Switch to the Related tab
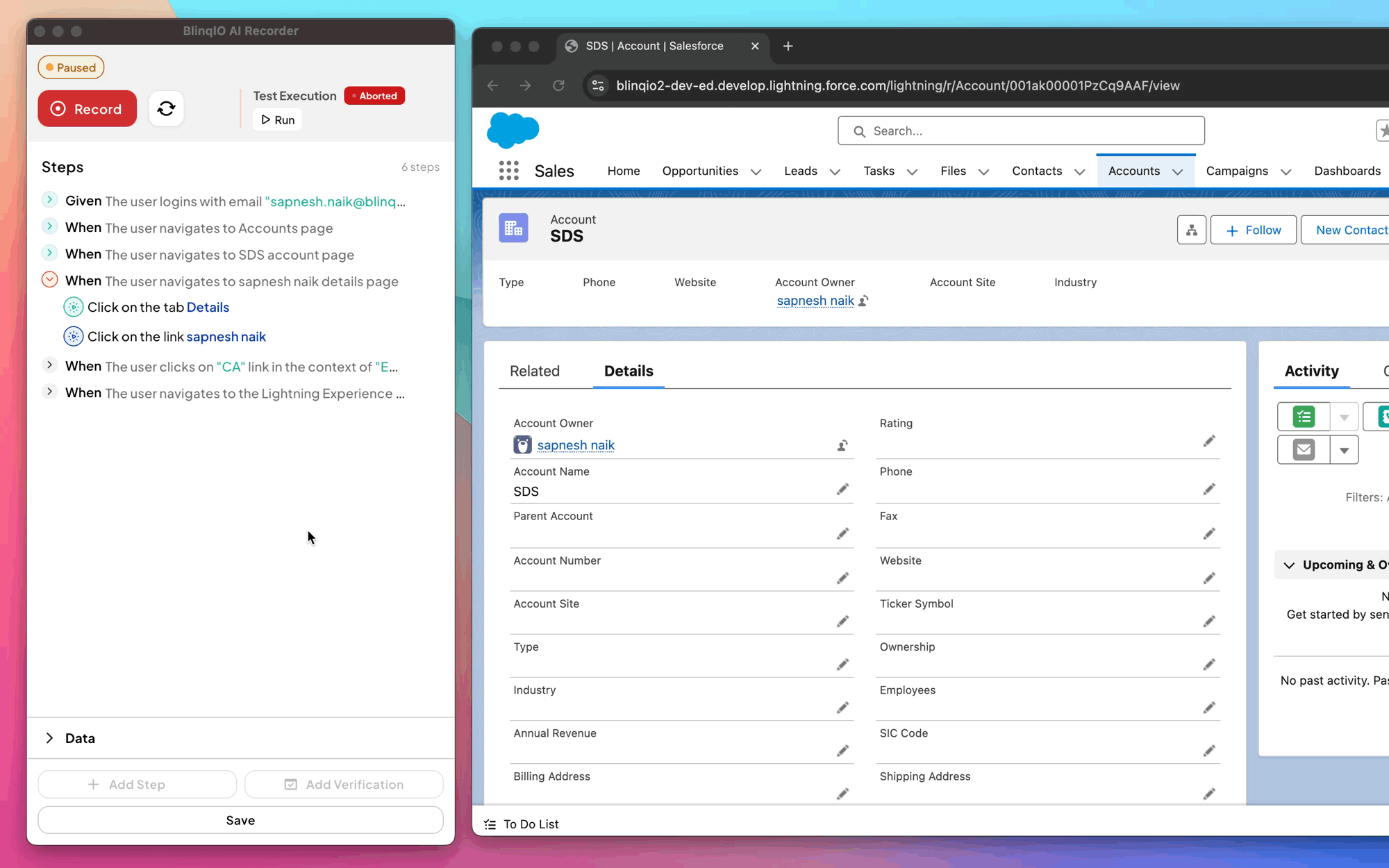 coord(534,372)
